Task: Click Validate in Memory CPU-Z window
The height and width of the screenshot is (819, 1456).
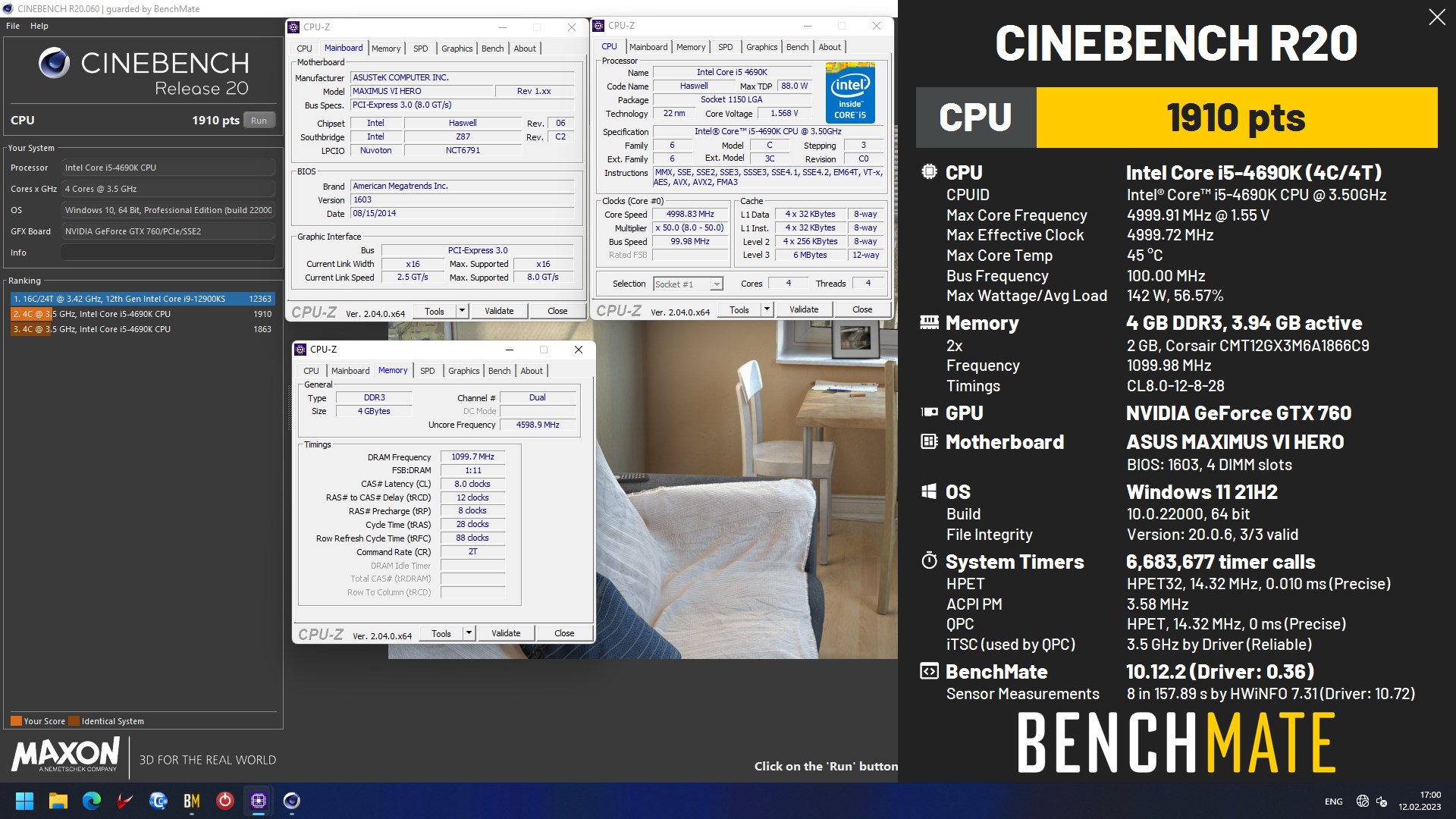Action: pyautogui.click(x=506, y=633)
